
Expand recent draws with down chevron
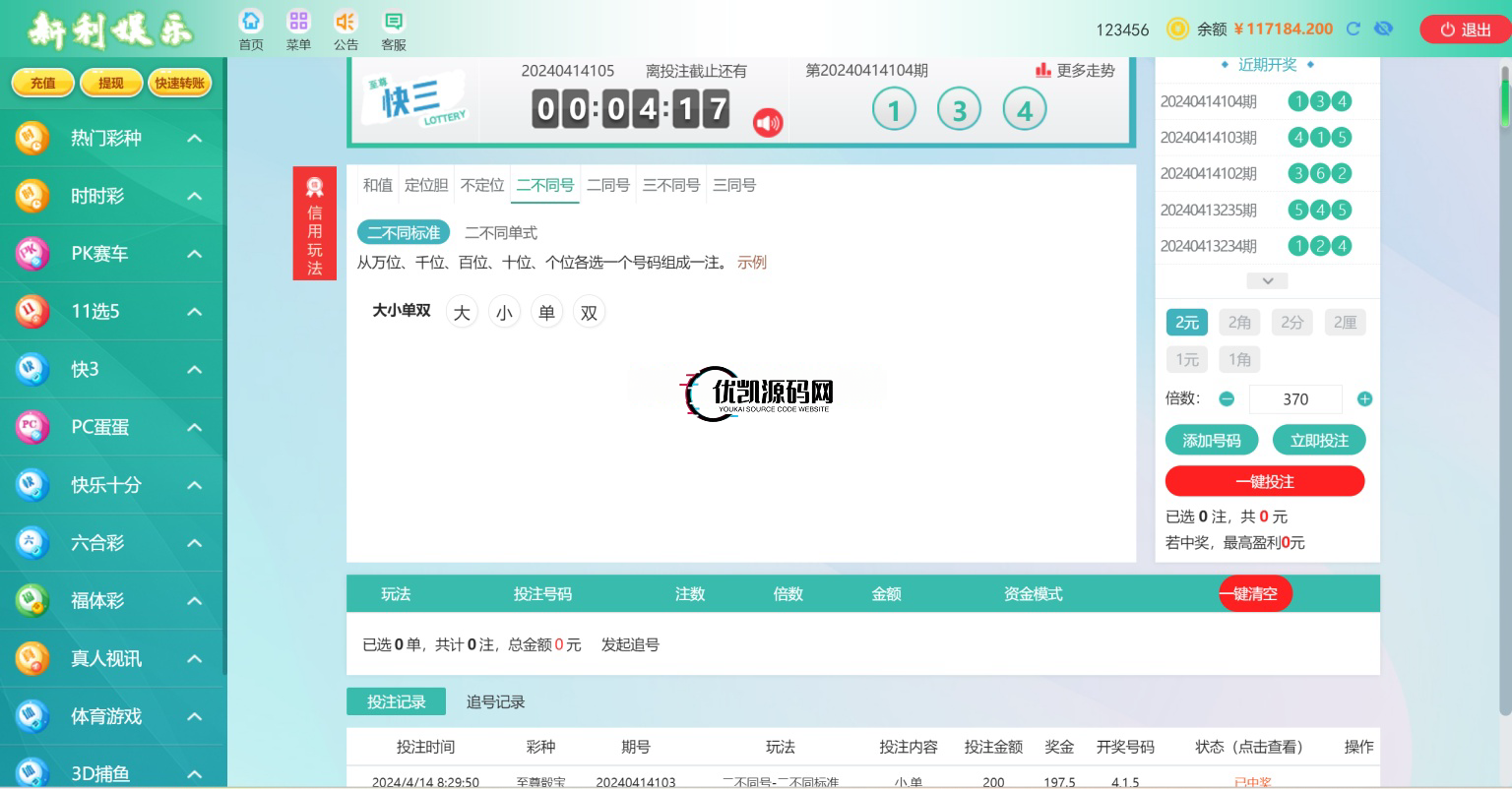coord(1267,281)
